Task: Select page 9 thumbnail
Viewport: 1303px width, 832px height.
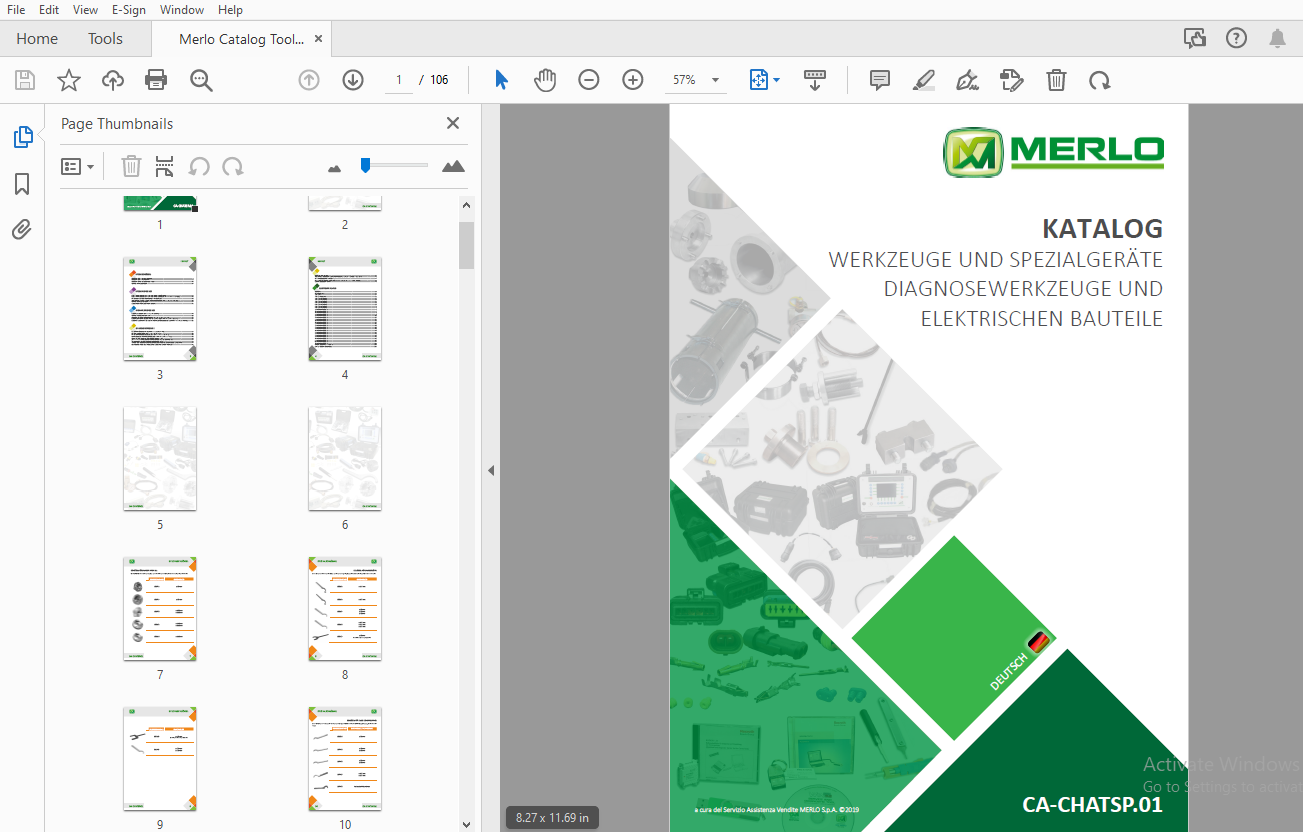Action: (x=160, y=759)
